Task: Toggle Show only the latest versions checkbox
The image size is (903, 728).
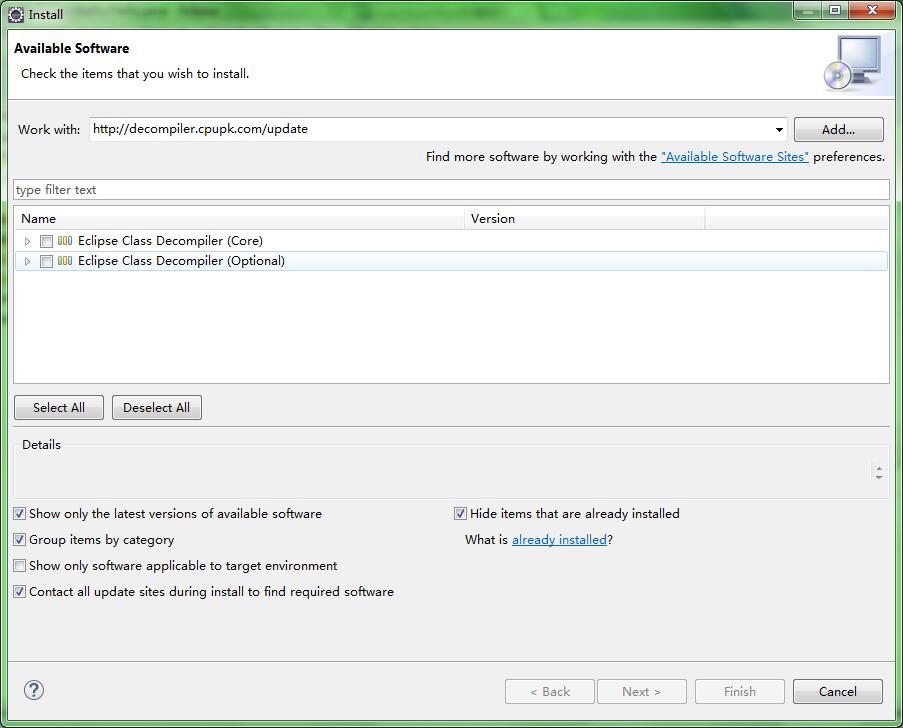Action: [x=20, y=513]
